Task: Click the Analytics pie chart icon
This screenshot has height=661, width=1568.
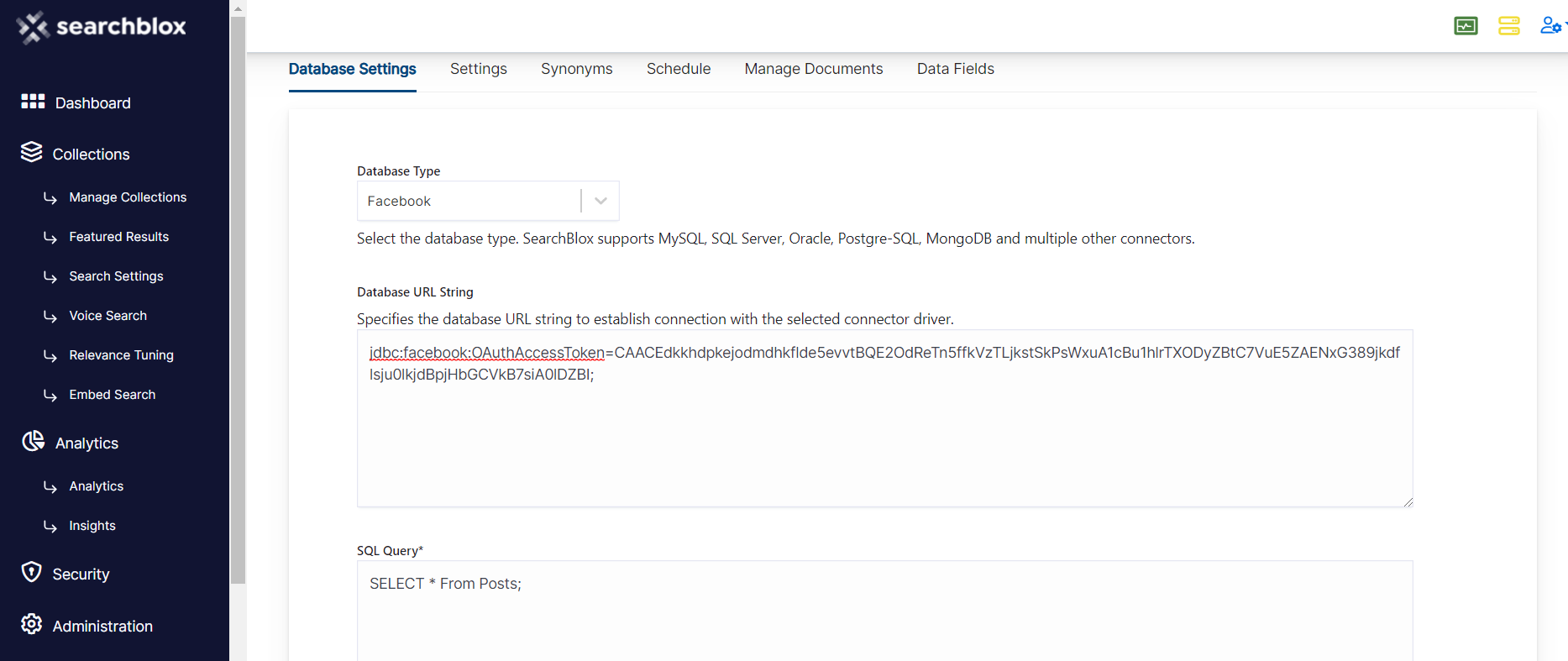Action: point(34,441)
